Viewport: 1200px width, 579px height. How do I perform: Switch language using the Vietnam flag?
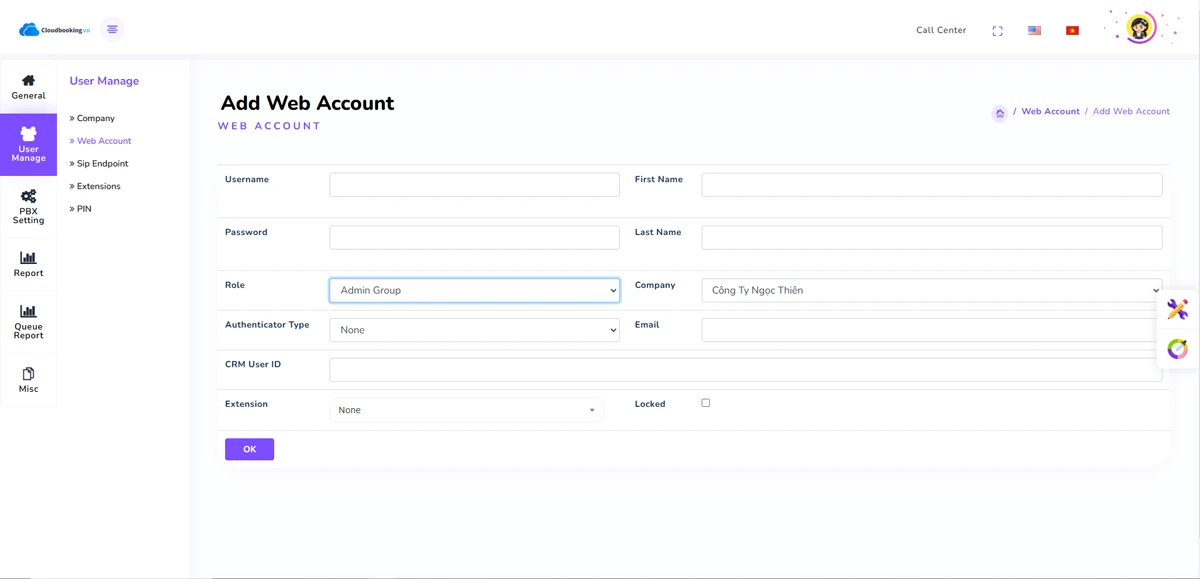coord(1072,31)
